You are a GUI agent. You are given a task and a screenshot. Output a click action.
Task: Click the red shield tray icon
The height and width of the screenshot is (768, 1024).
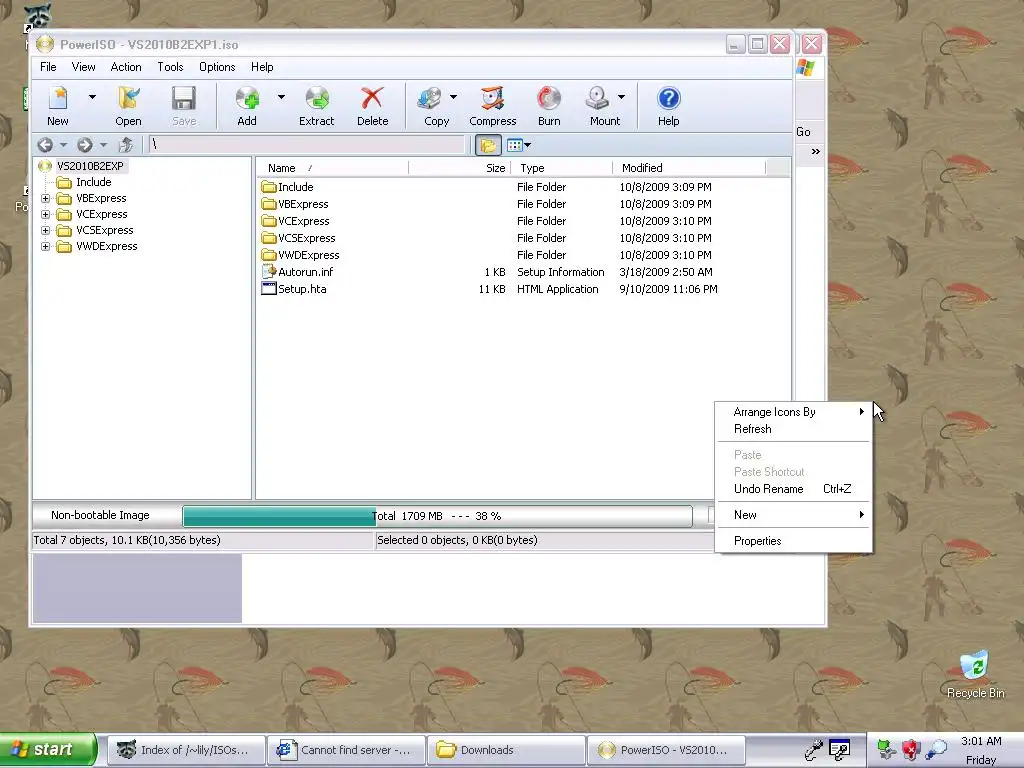click(x=910, y=750)
